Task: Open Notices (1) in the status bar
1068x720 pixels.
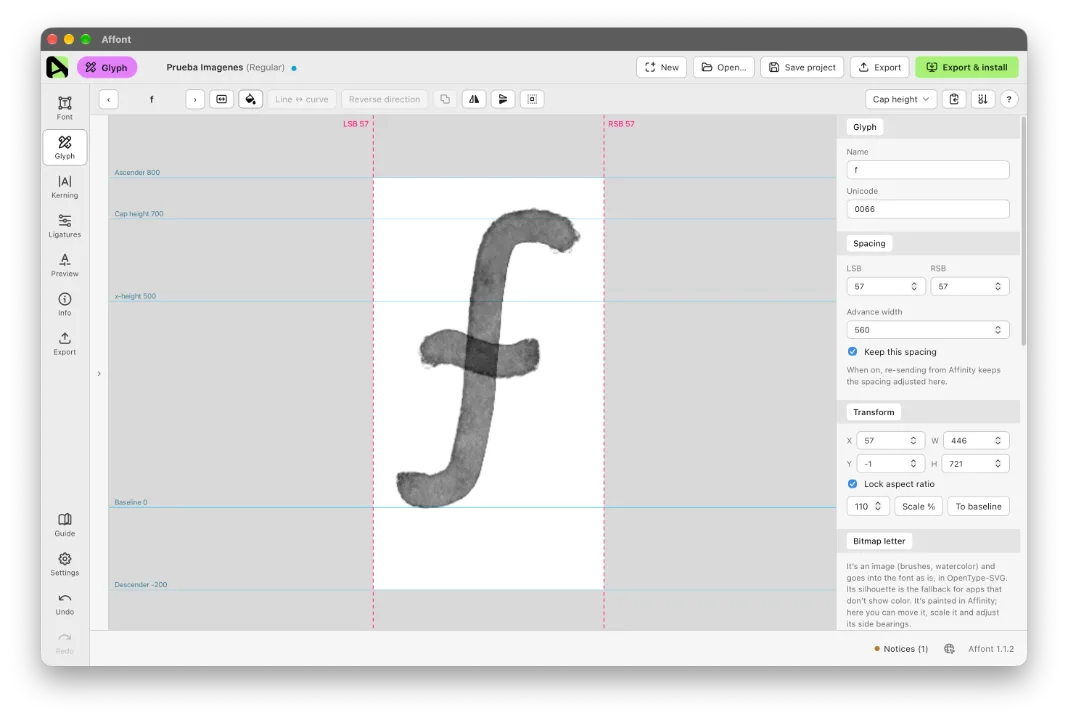Action: (901, 648)
